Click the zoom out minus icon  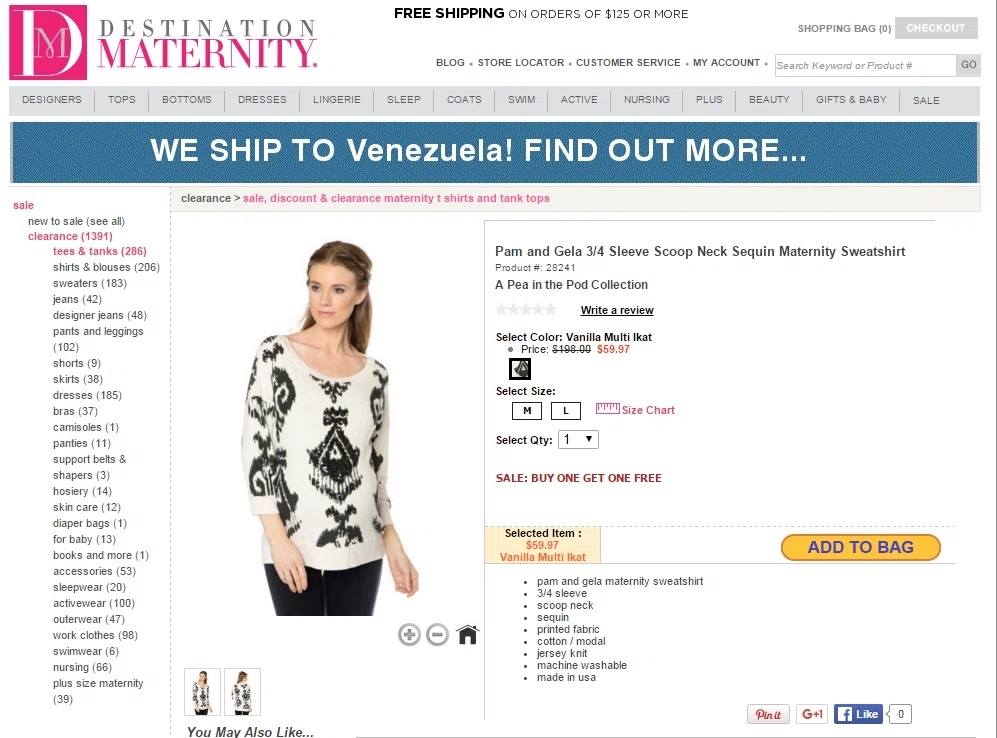click(x=437, y=634)
